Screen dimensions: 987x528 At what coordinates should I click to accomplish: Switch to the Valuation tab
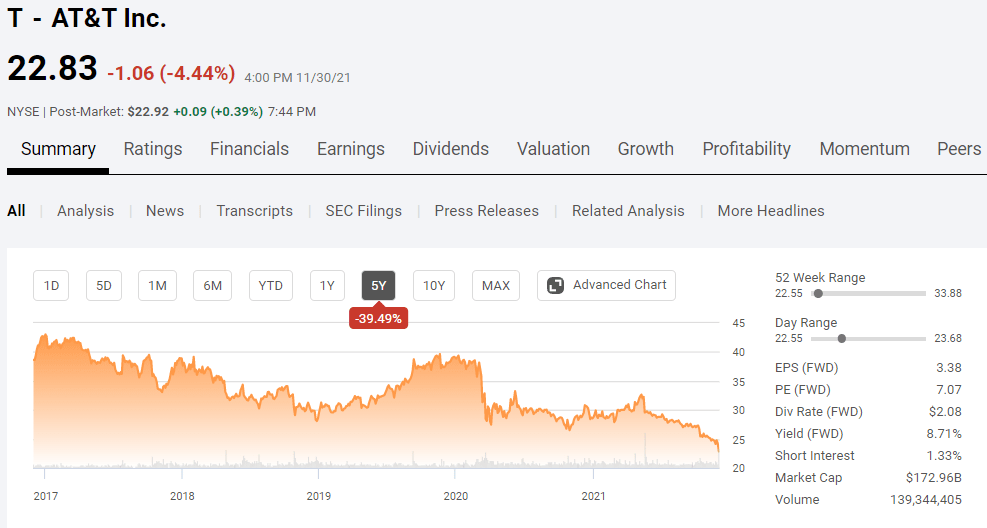click(553, 149)
